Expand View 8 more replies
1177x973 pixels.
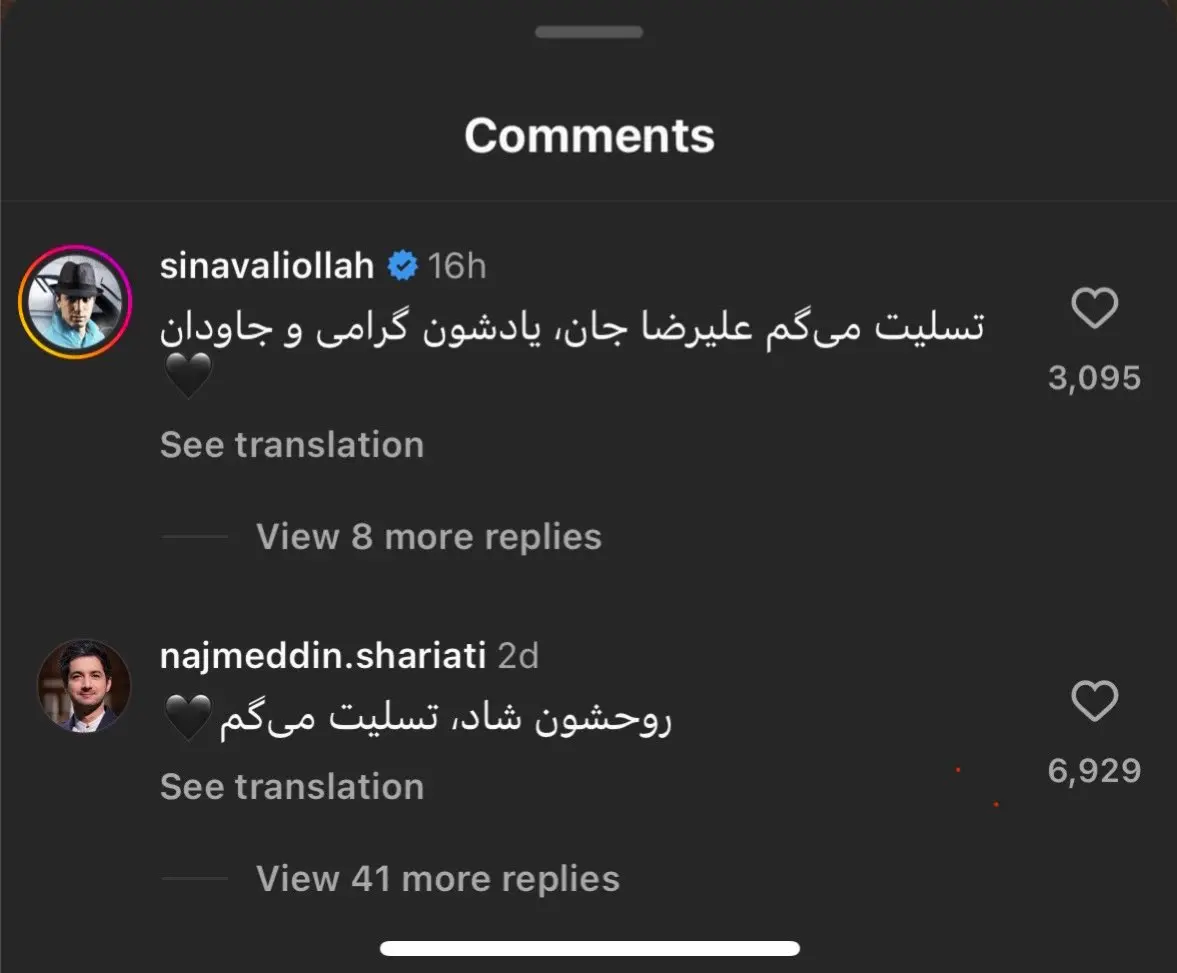point(428,537)
